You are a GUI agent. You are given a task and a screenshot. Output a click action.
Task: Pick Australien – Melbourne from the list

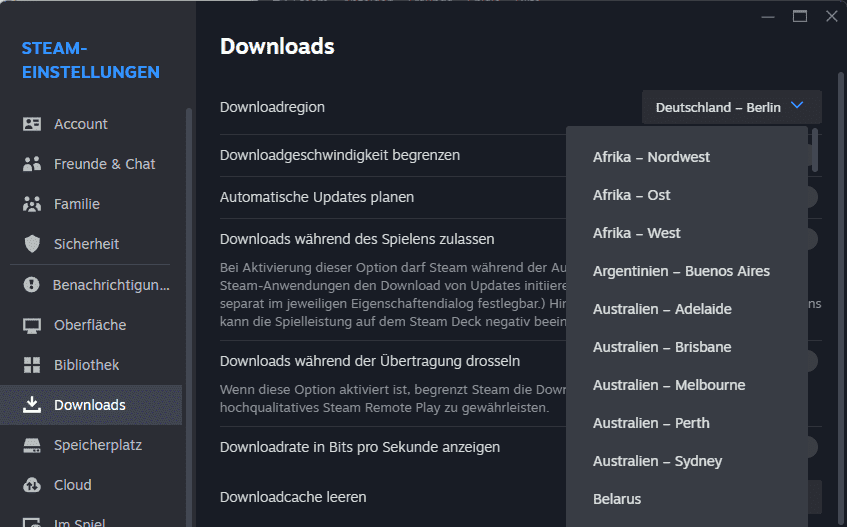pos(687,385)
